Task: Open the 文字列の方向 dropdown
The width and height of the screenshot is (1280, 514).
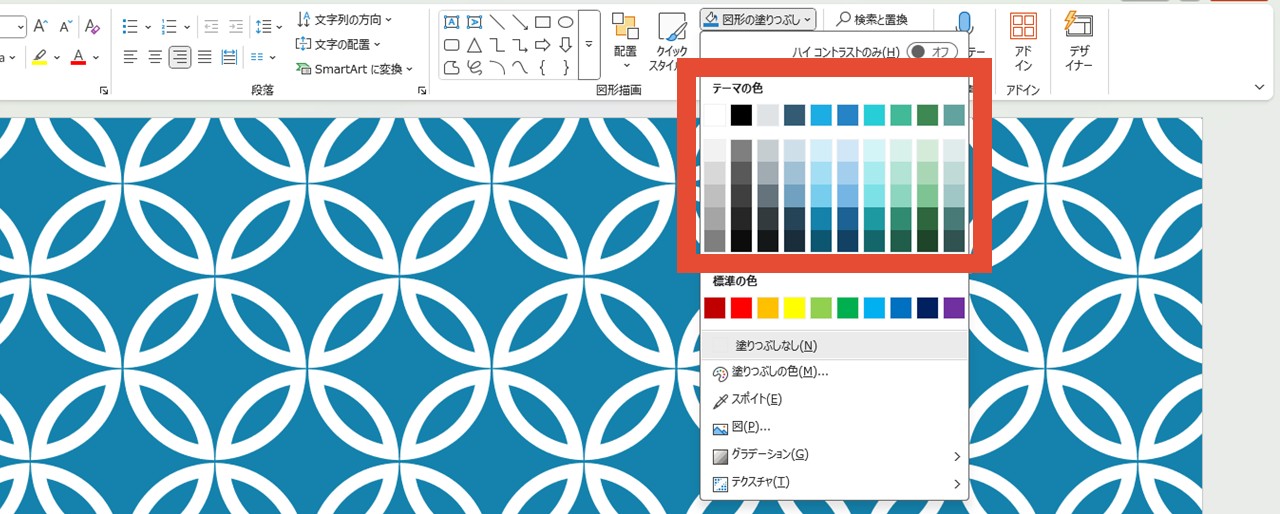Action: click(x=345, y=19)
